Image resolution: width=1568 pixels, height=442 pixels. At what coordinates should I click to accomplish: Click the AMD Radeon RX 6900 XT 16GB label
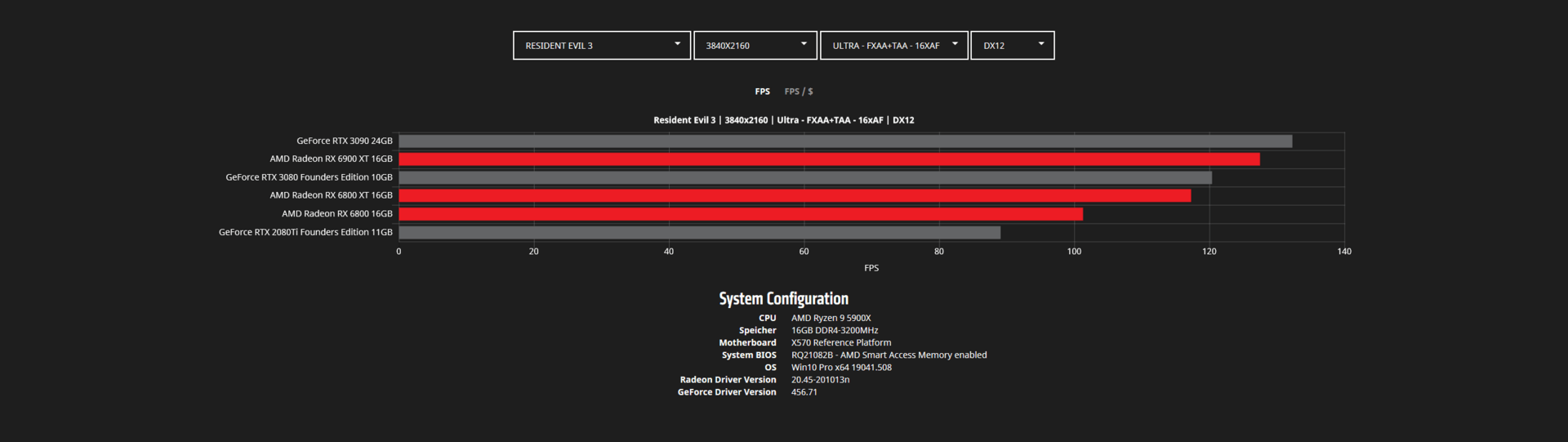click(331, 159)
